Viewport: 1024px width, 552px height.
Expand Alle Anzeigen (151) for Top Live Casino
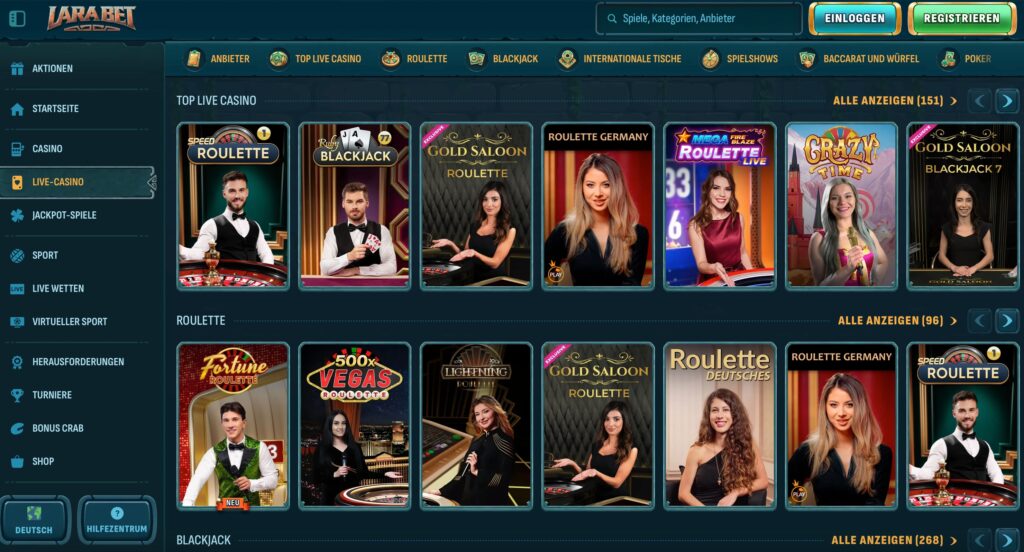point(895,101)
